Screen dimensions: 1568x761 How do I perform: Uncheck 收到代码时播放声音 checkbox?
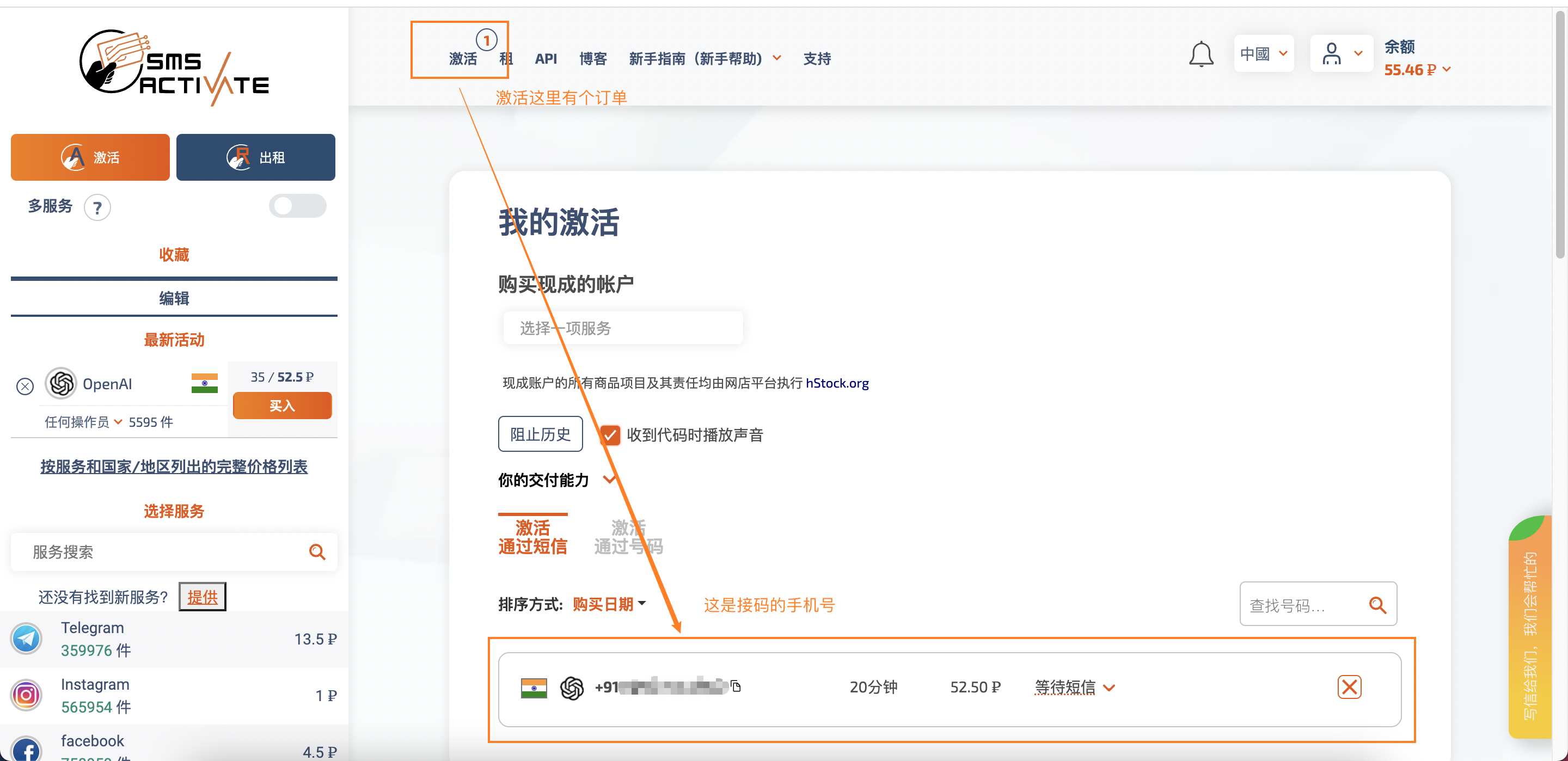coord(609,435)
